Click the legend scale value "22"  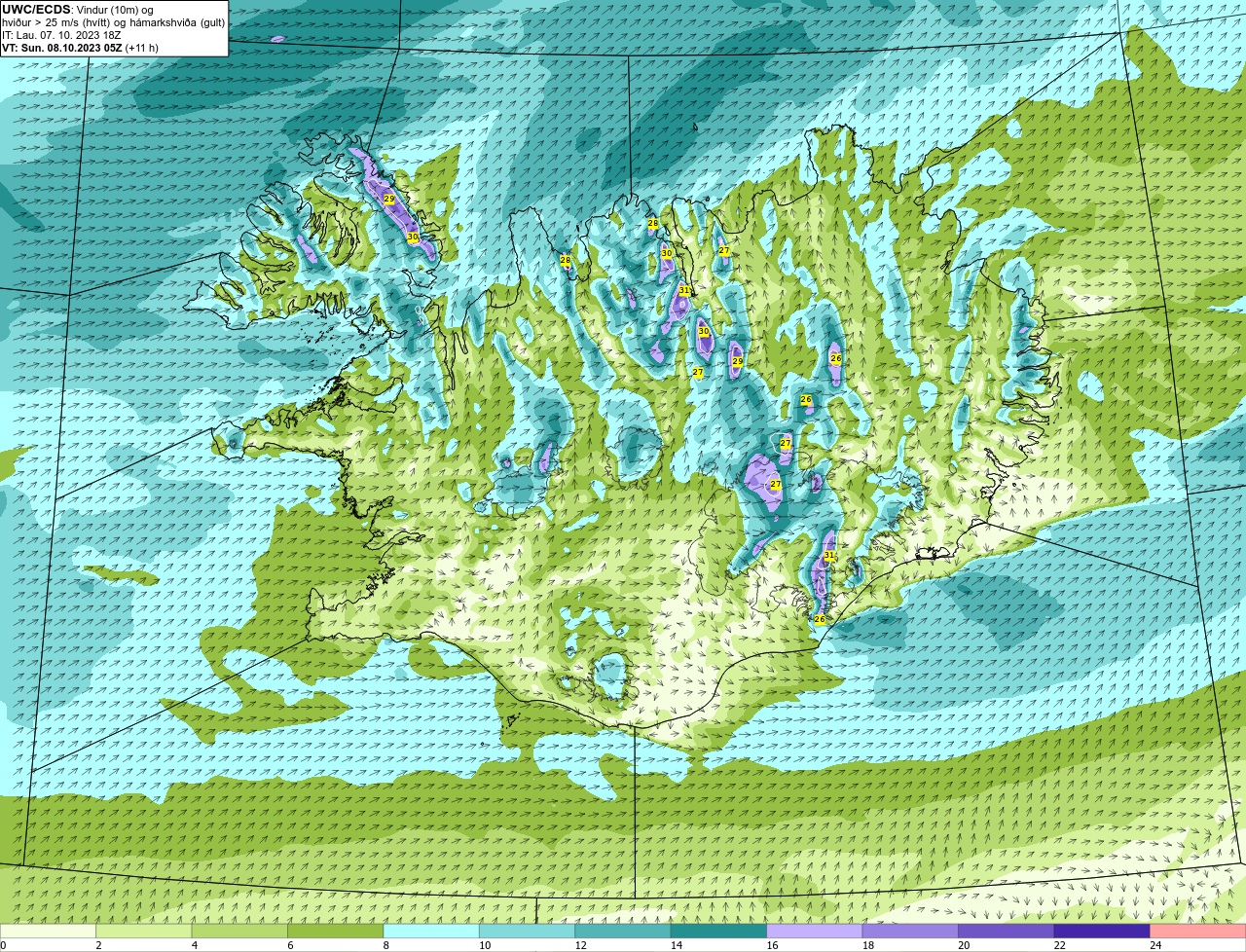point(1060,945)
